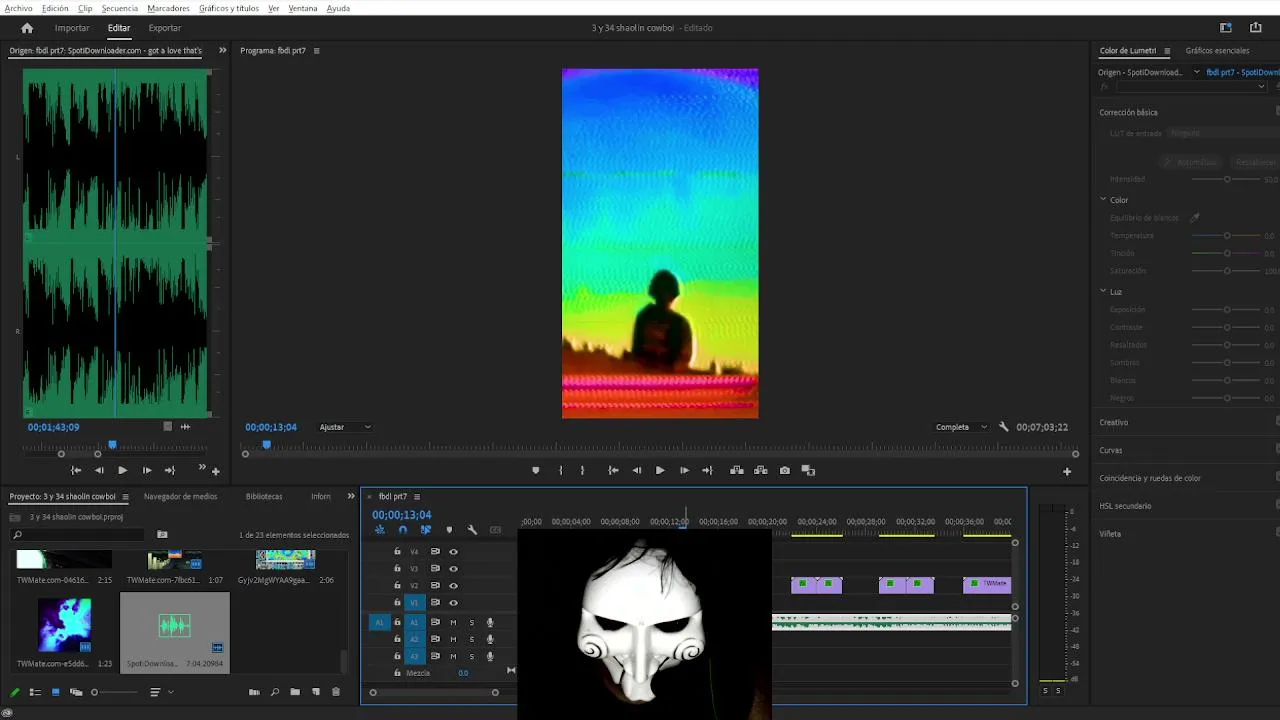Open the Navegador de medios tab
1280x720 pixels.
click(180, 496)
